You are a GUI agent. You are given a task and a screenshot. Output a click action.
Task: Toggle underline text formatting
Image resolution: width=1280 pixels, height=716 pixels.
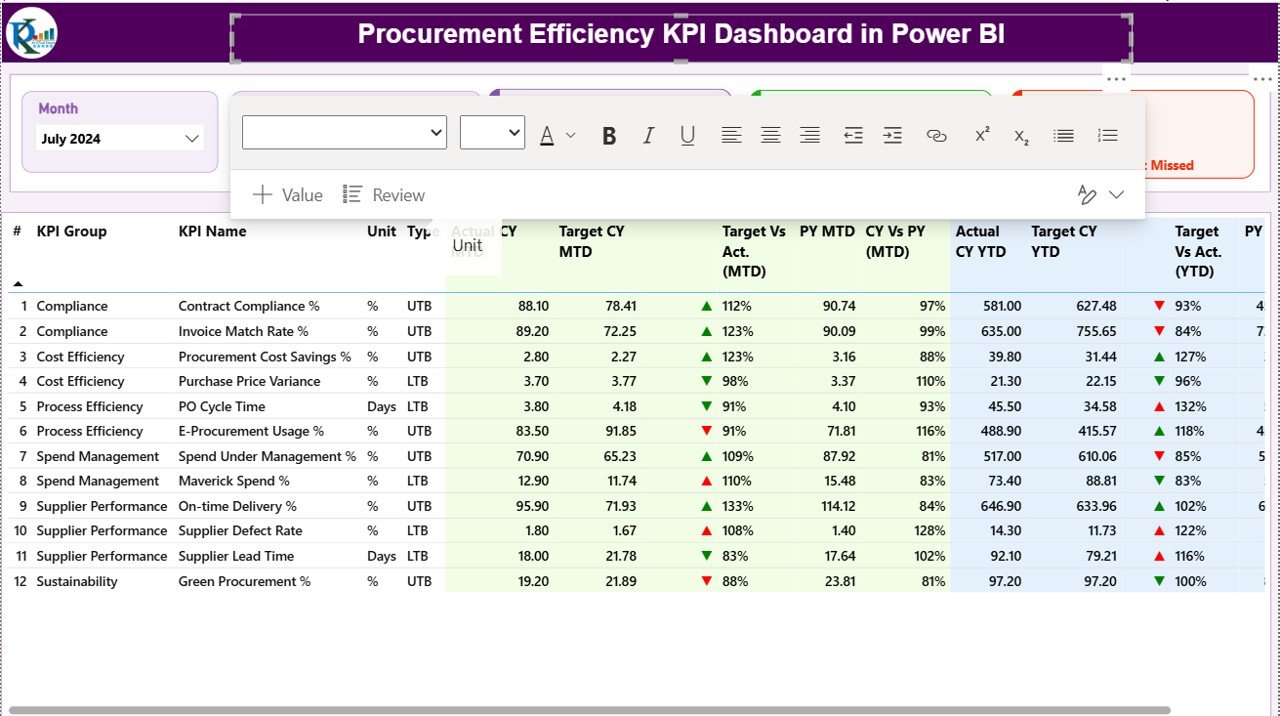point(687,136)
